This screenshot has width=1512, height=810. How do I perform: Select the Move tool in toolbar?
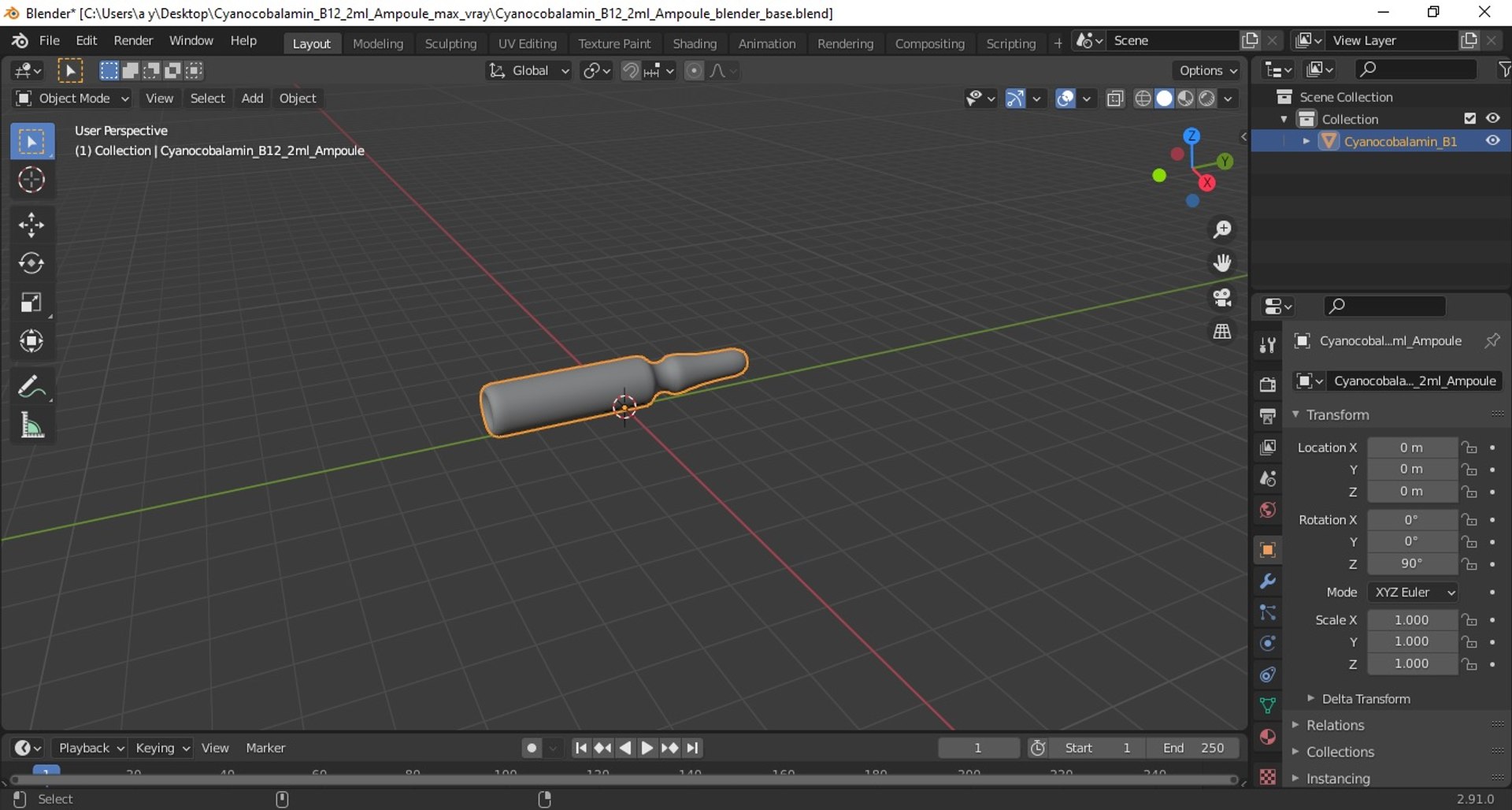31,225
